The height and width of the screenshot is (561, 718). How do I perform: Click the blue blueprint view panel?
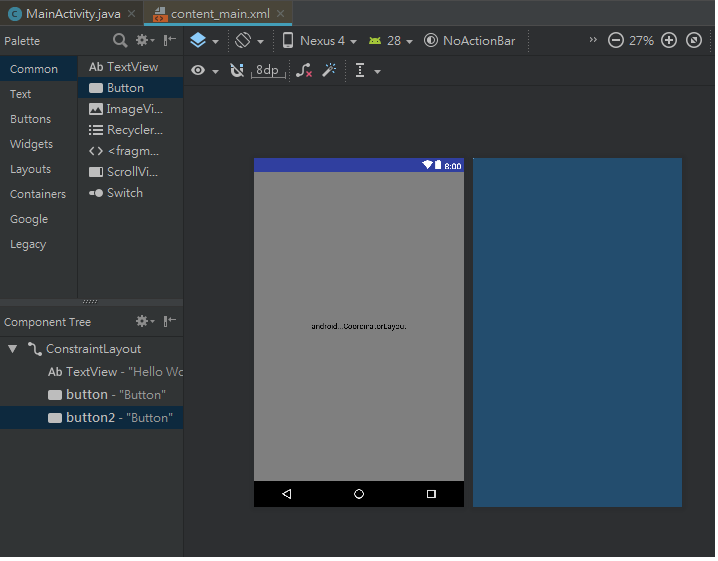(x=577, y=332)
